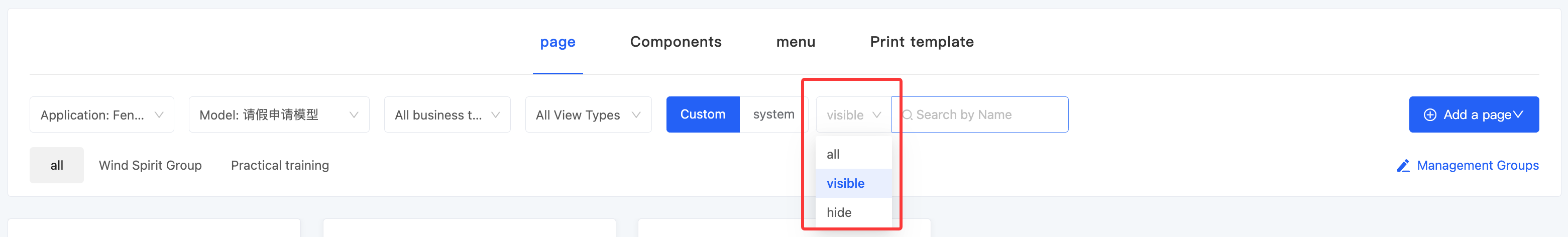Image resolution: width=1568 pixels, height=237 pixels.
Task: Click the plus icon on Add a page
Action: pos(1430,114)
